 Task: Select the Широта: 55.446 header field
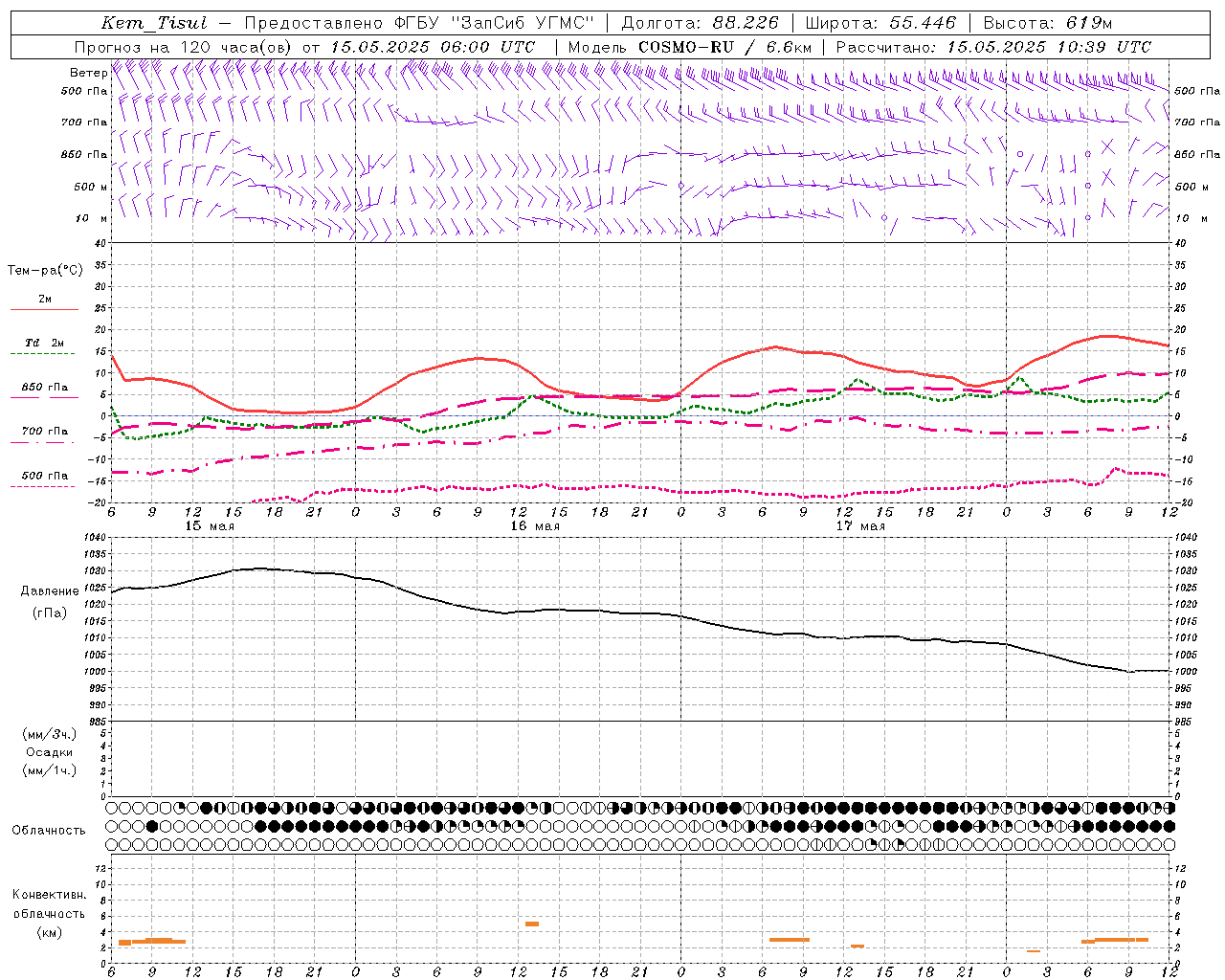[880, 23]
